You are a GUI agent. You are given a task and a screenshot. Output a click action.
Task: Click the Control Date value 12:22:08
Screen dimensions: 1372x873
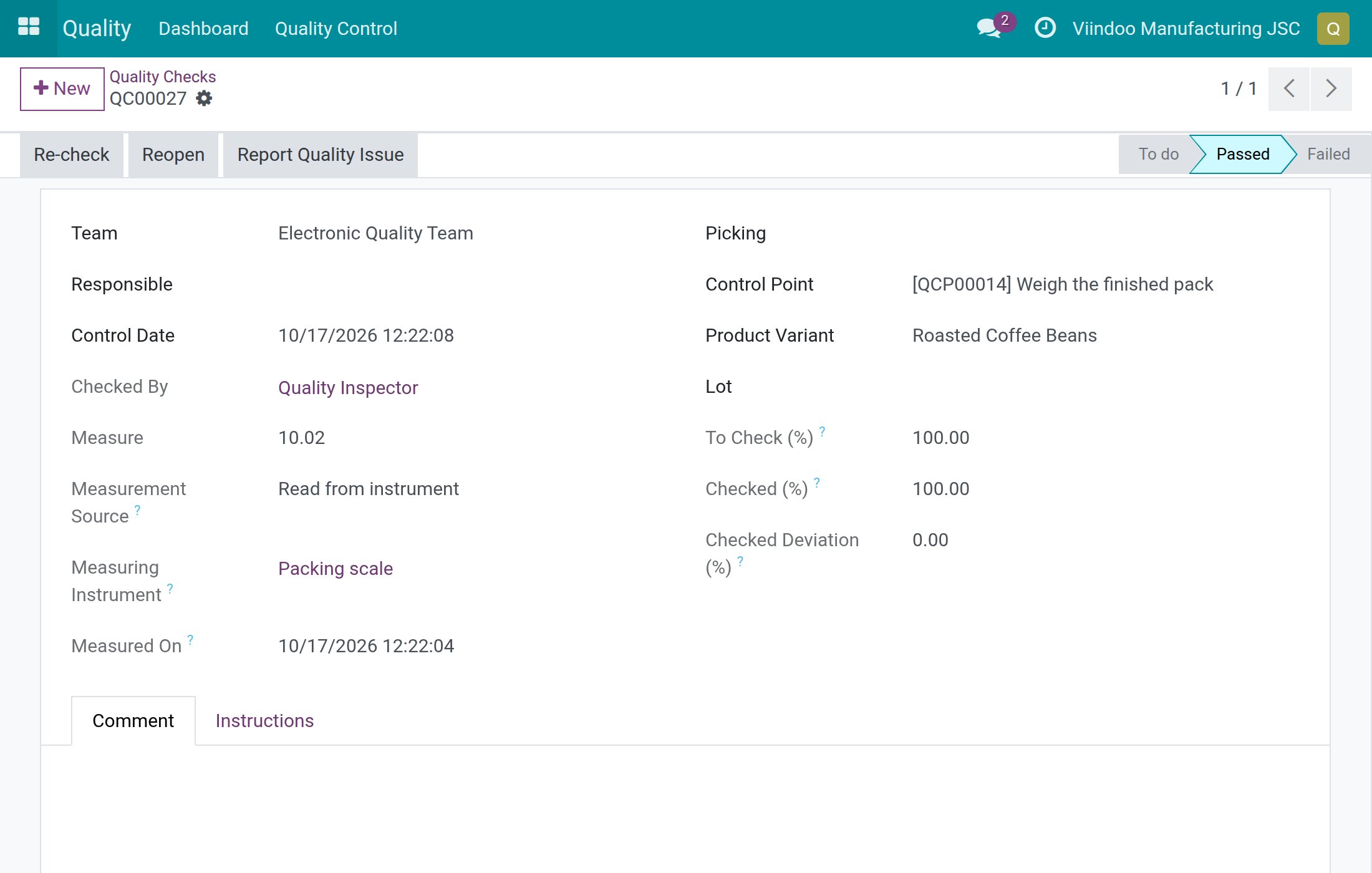click(x=366, y=335)
